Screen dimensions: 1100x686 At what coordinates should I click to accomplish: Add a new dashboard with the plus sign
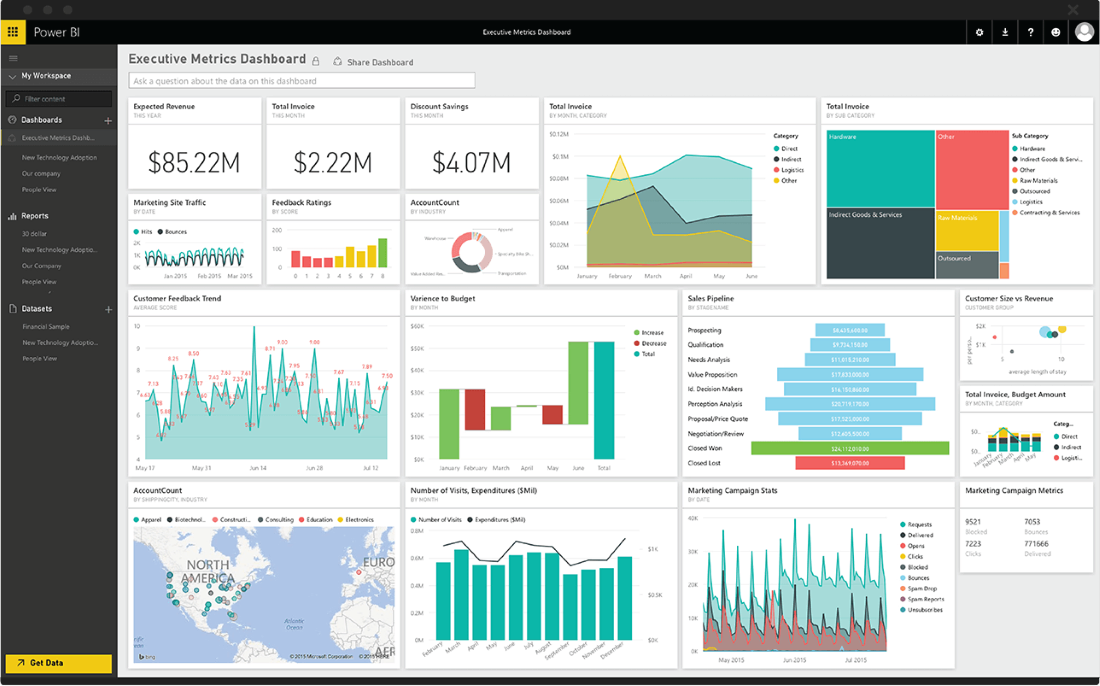pos(108,119)
